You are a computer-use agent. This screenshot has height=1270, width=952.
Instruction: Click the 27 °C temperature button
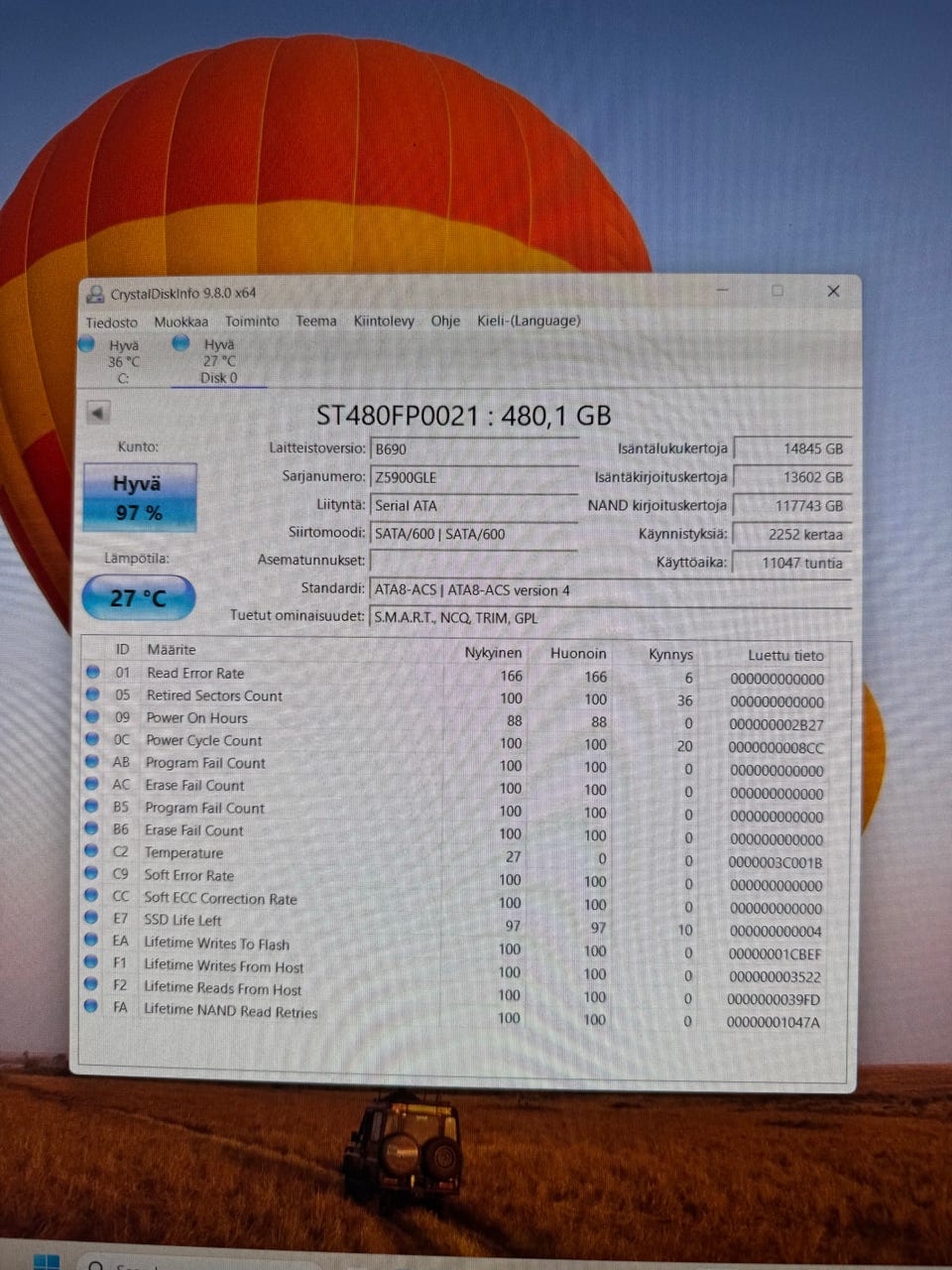(138, 598)
